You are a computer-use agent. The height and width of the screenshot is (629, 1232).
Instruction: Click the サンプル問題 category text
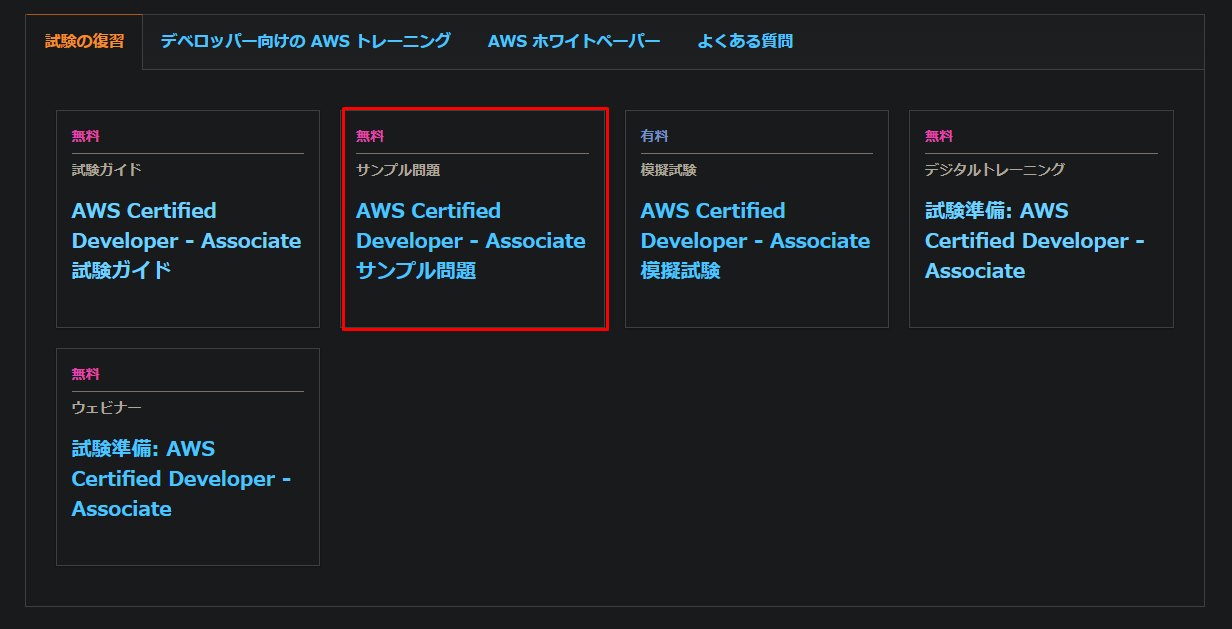398,170
